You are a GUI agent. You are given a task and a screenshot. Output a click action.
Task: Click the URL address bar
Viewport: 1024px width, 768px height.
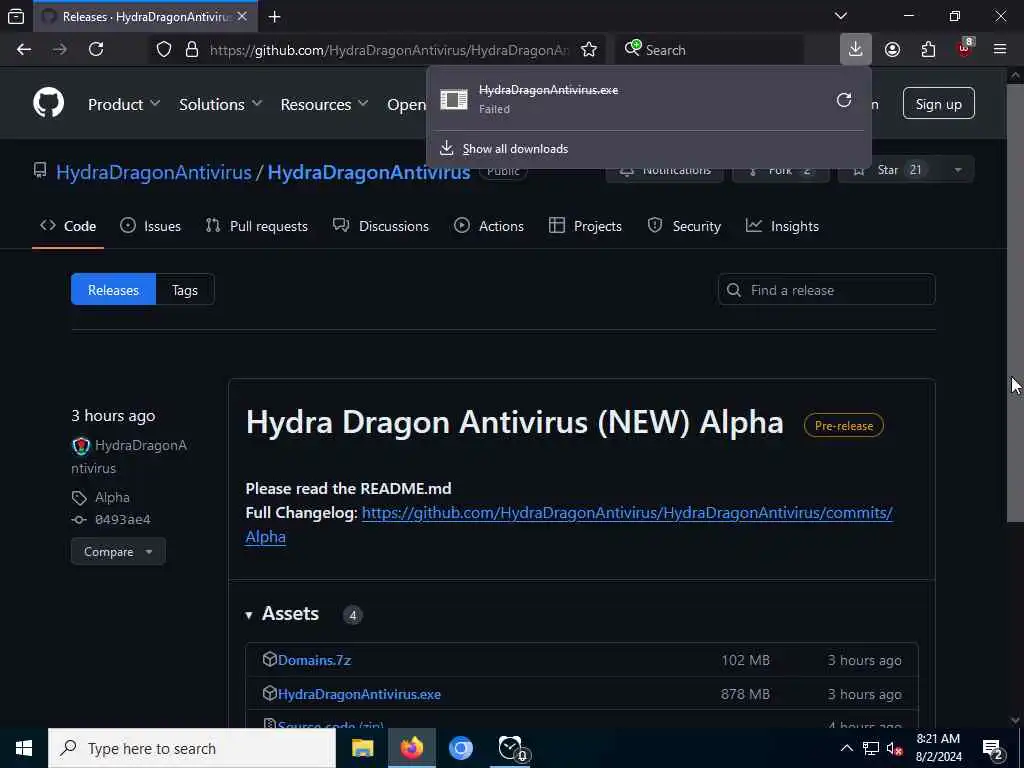(x=389, y=50)
